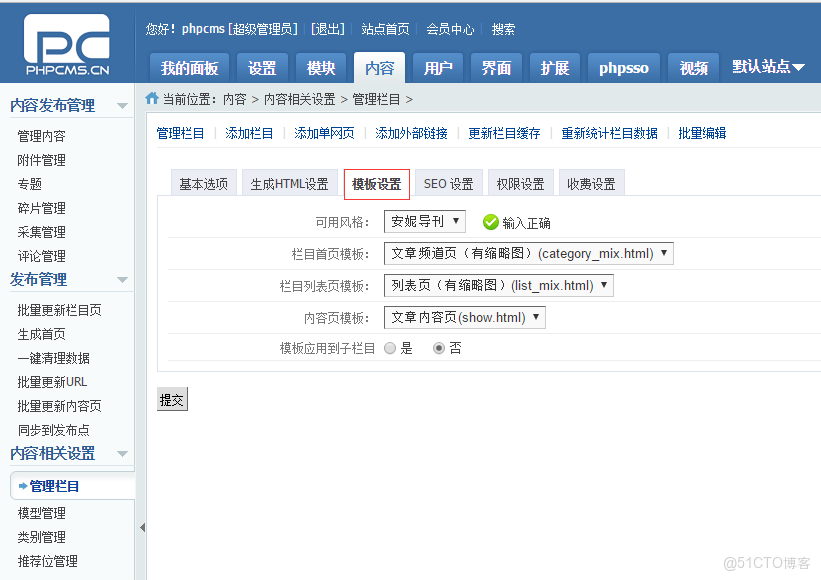
Task: Expand the 发布管理 sidebar section
Action: tap(124, 279)
